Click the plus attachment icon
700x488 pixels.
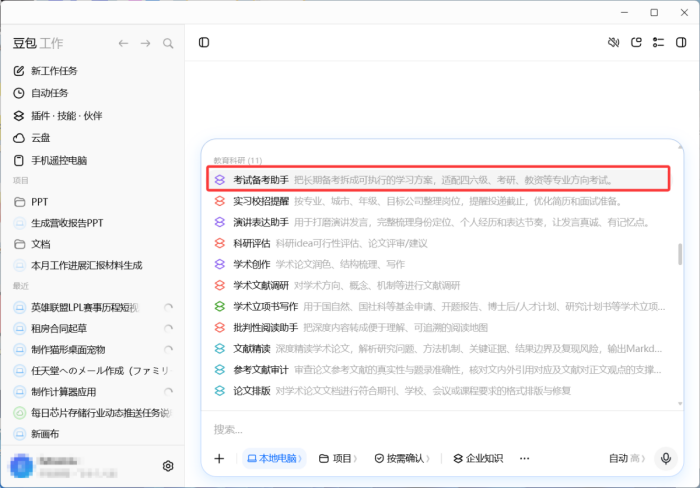(219, 459)
